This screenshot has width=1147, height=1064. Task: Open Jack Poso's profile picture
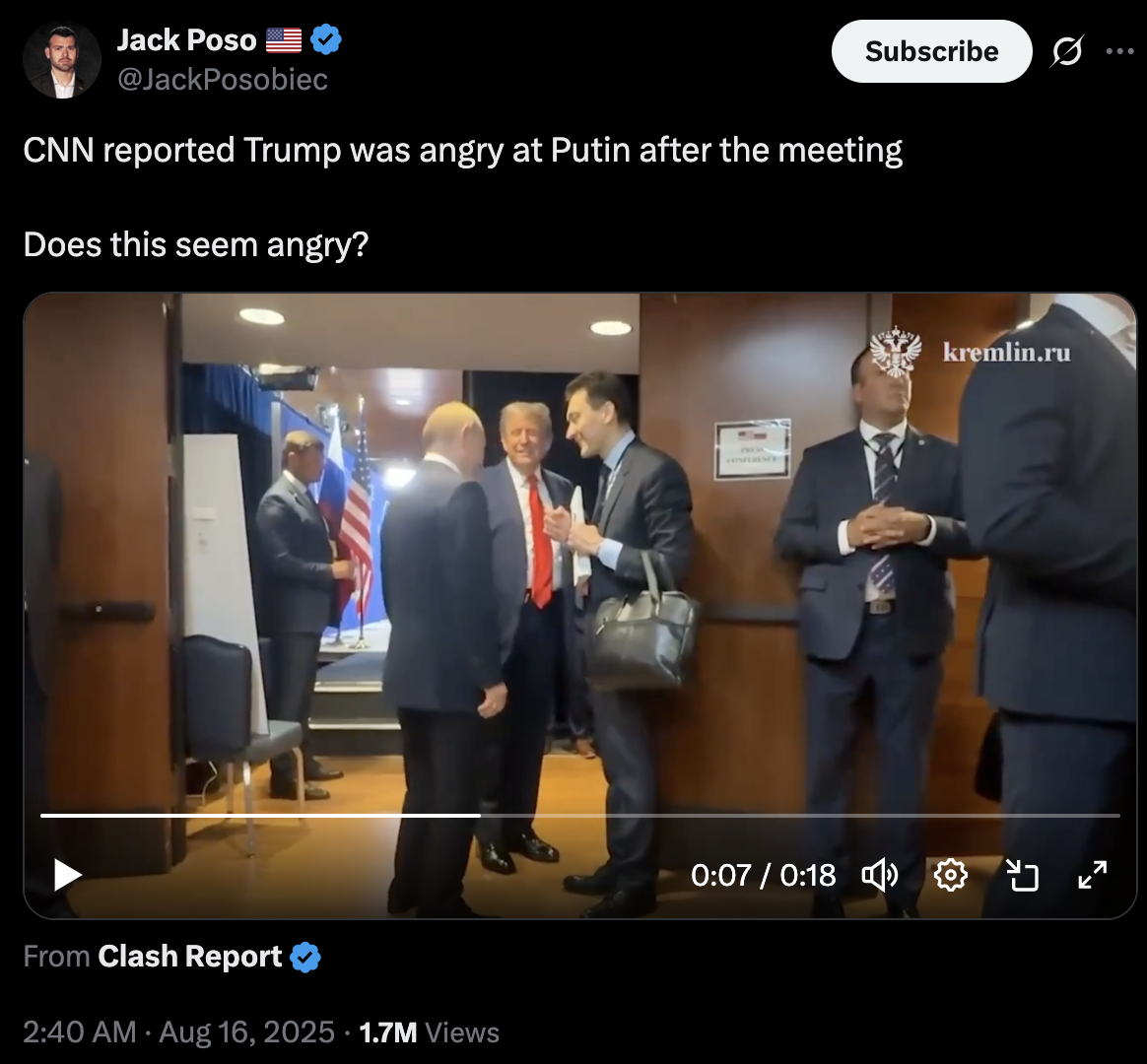62,60
